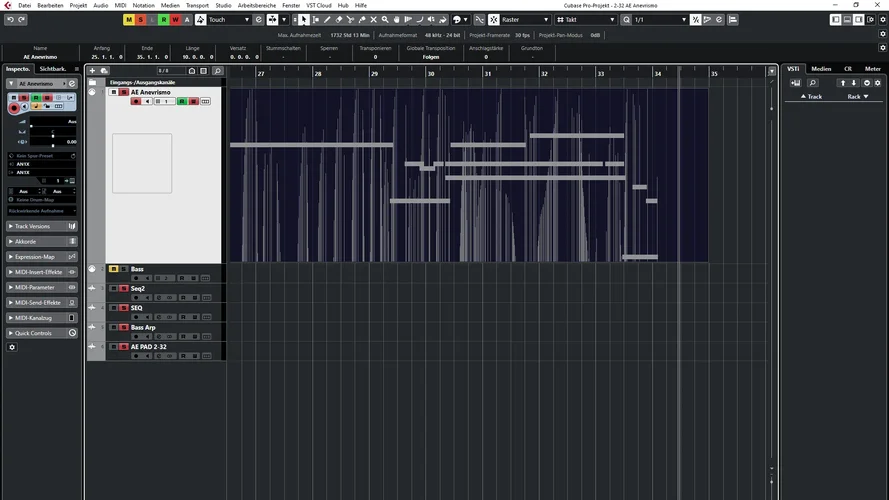Expand the MIDI-Insert-Effekte inspector section
The height and width of the screenshot is (500, 889).
[40, 272]
